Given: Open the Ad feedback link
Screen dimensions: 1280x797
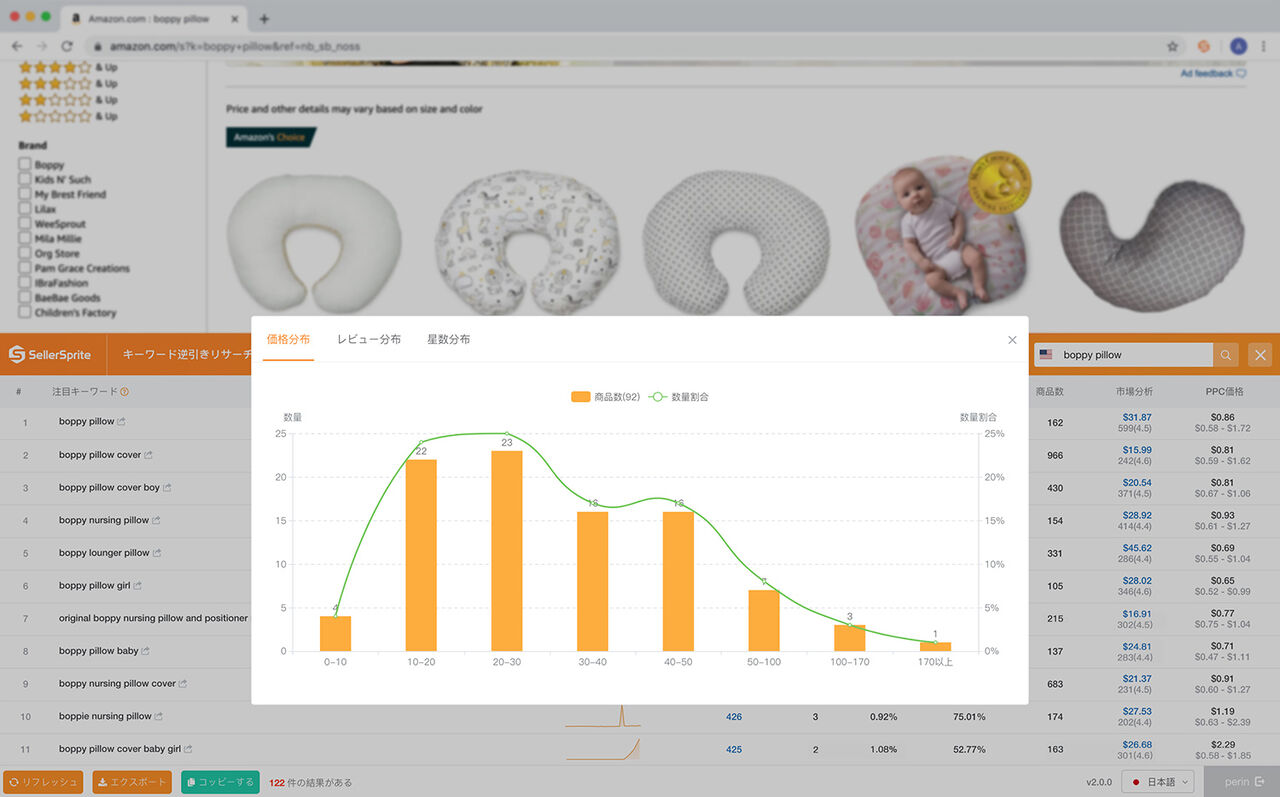Looking at the screenshot, I should click(x=1213, y=73).
